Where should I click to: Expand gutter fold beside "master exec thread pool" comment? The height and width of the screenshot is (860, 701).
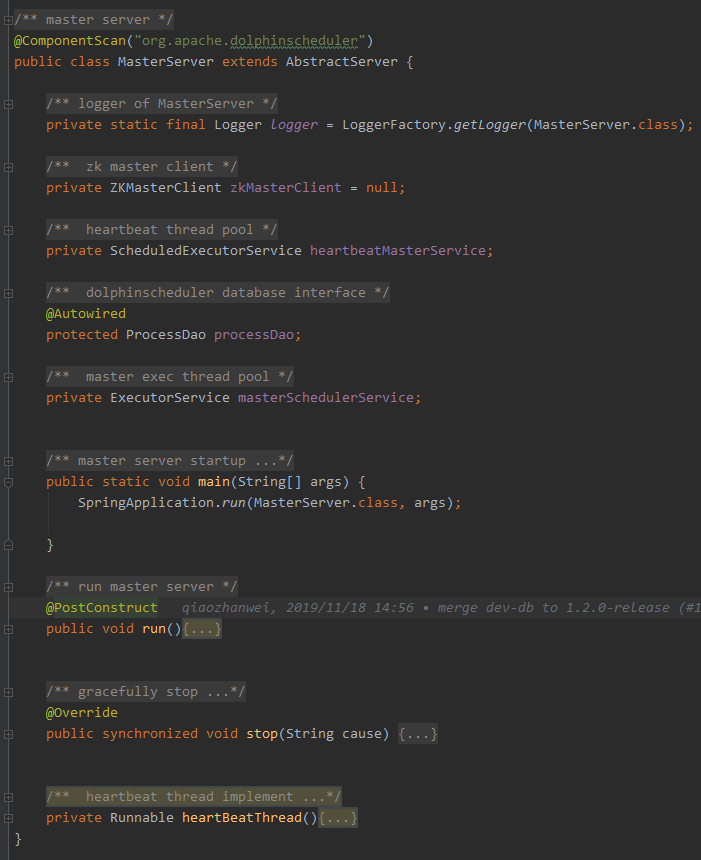point(8,377)
